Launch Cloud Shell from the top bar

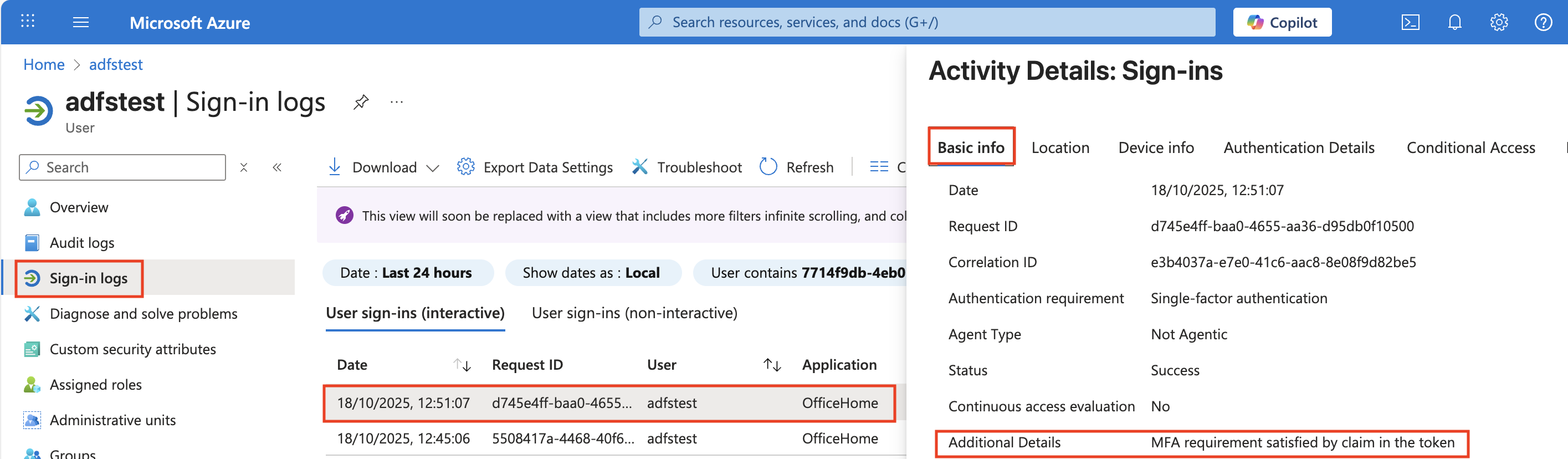coord(1410,23)
